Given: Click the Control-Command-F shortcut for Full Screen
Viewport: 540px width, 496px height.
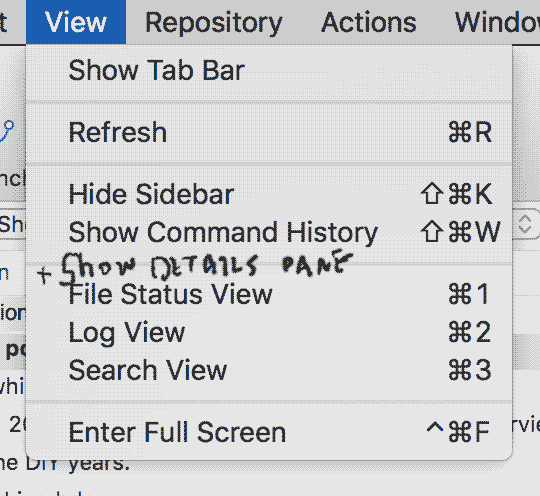Looking at the screenshot, I should coord(458,431).
